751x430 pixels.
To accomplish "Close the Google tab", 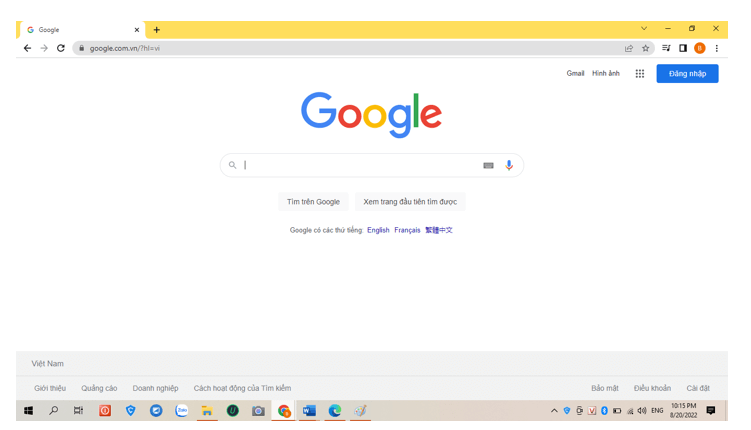I will coord(137,30).
